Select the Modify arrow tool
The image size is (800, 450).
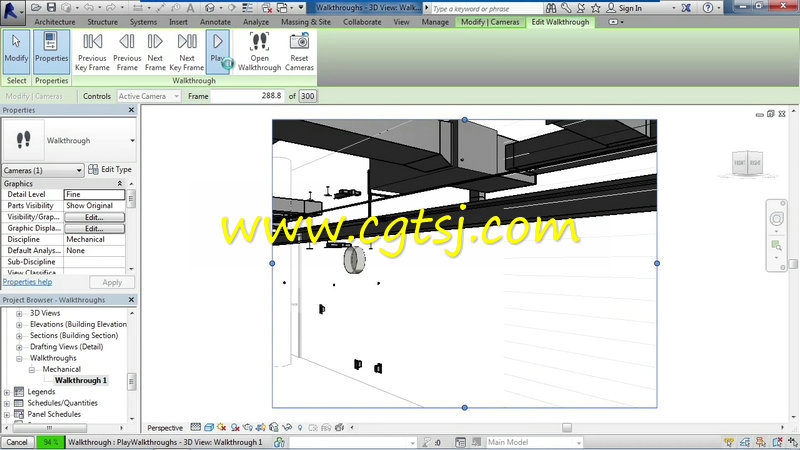pyautogui.click(x=16, y=52)
